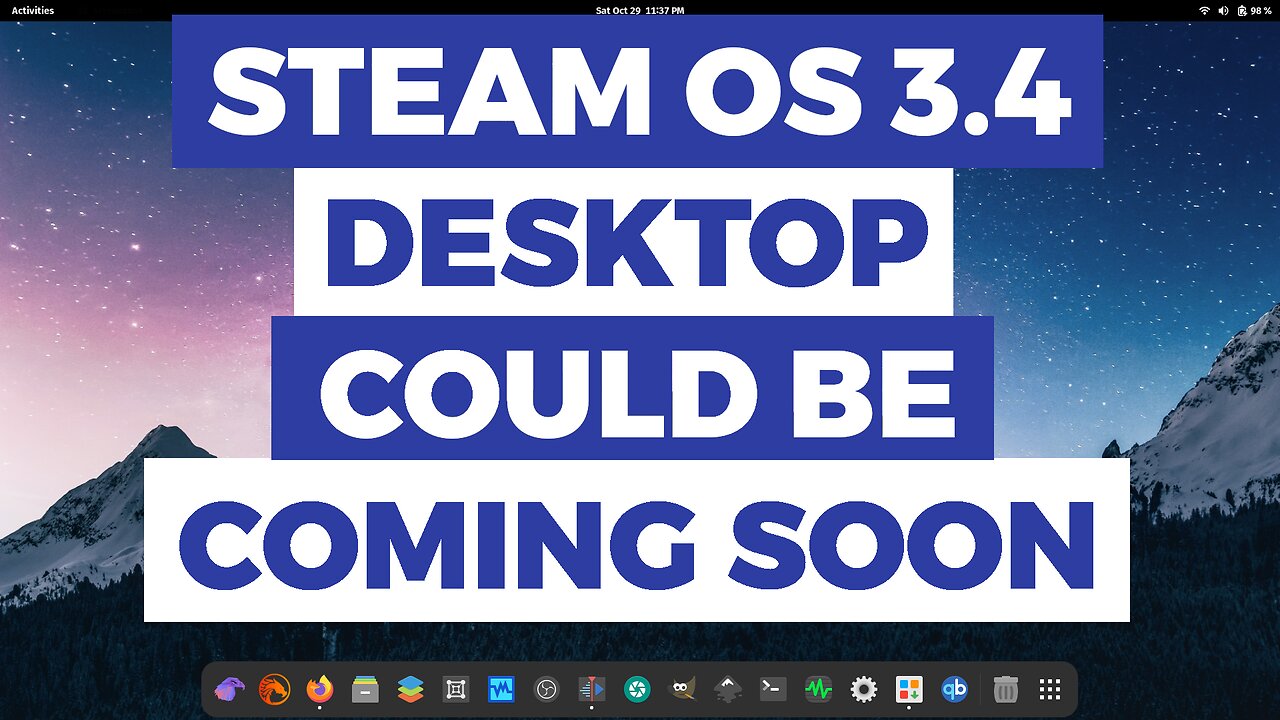Screen dimensions: 1280x720
Task: Click the Wi-Fi status icon
Action: click(1204, 10)
